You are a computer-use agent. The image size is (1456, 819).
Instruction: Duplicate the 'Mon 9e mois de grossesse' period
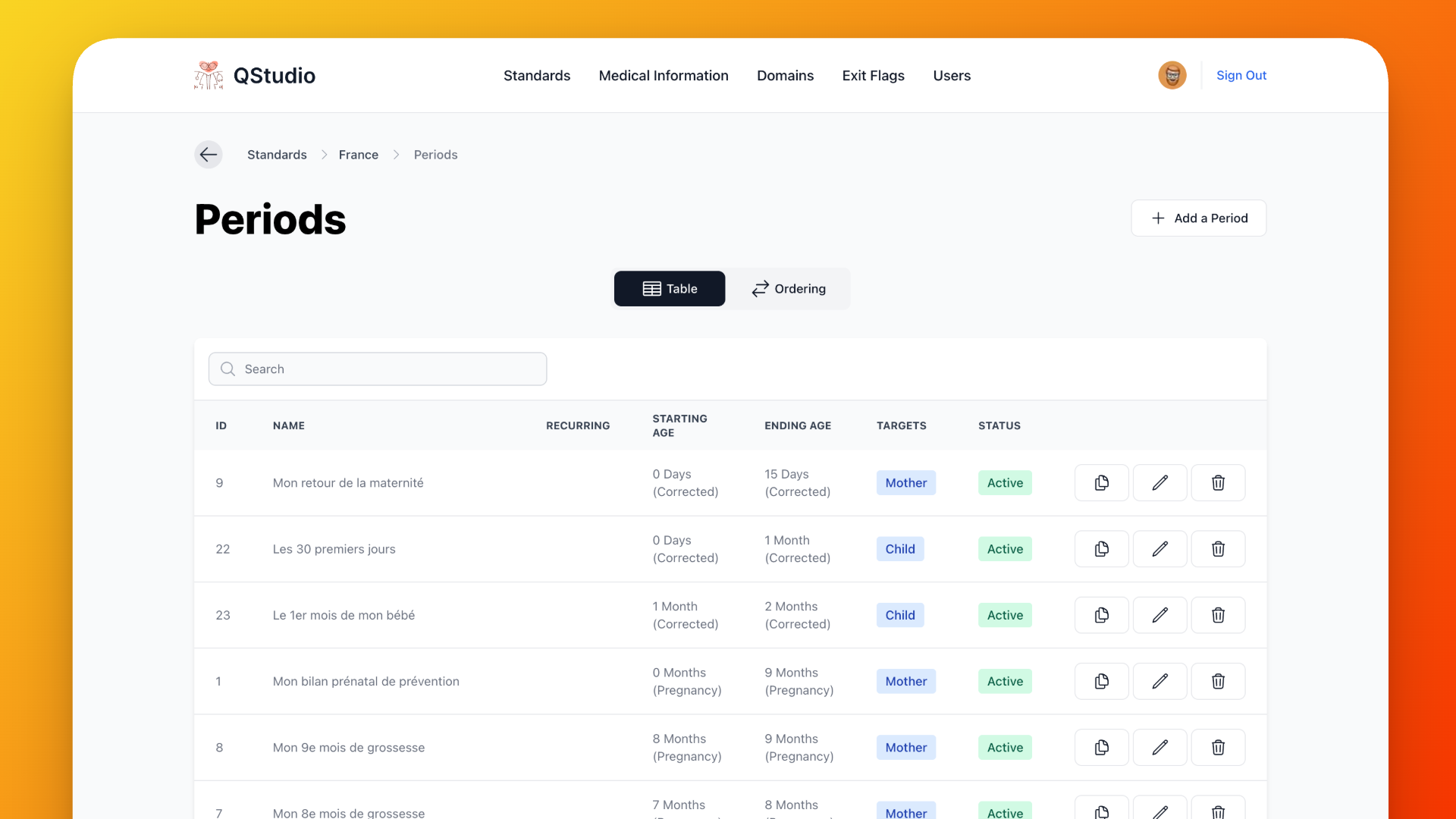click(1102, 748)
